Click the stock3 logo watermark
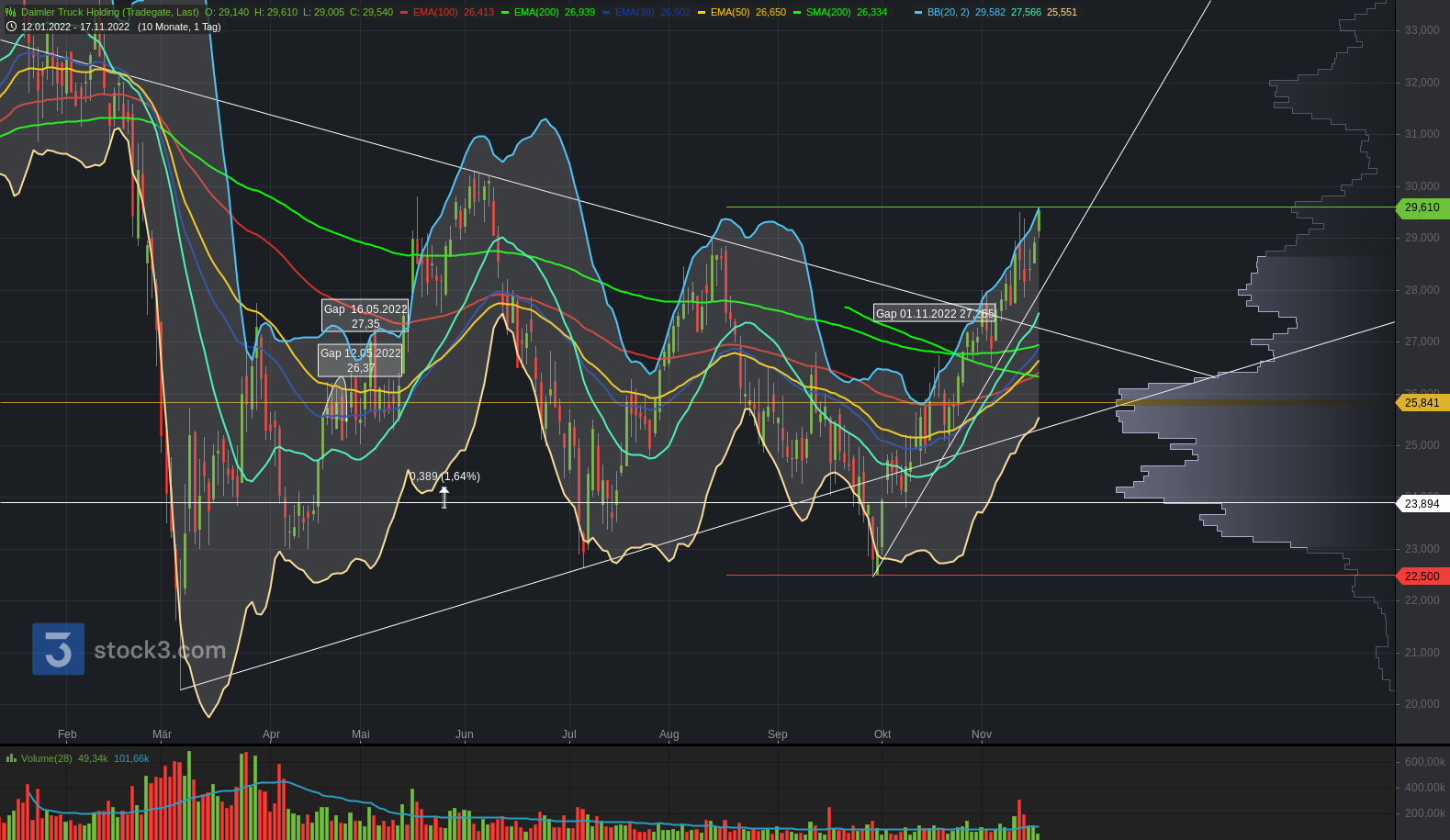1450x840 pixels. (129, 649)
